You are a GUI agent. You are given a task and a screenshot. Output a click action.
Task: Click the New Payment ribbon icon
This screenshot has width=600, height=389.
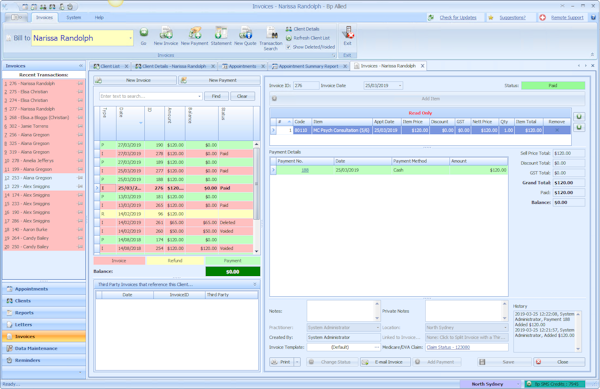click(194, 36)
